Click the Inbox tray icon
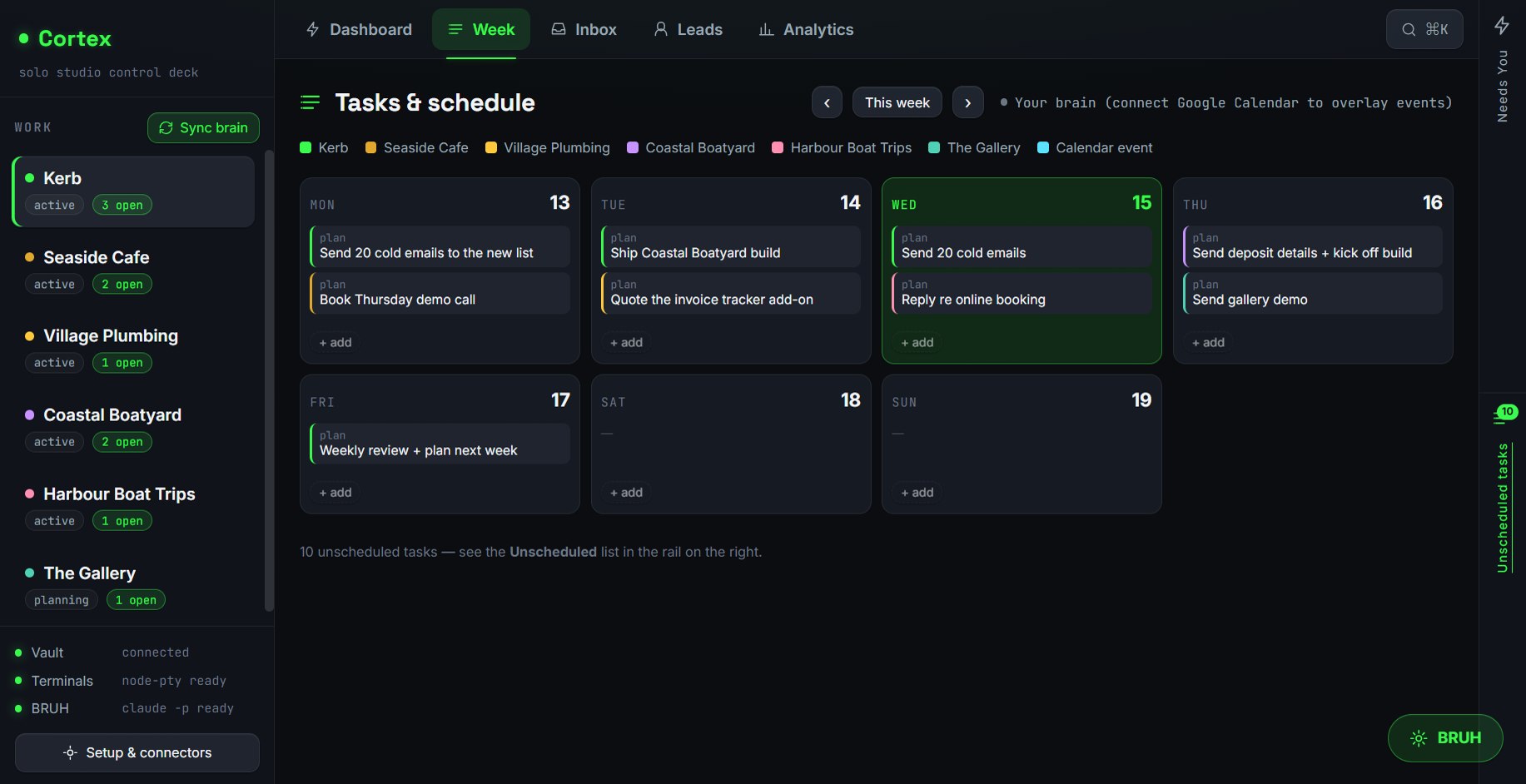The height and width of the screenshot is (784, 1526). point(559,29)
